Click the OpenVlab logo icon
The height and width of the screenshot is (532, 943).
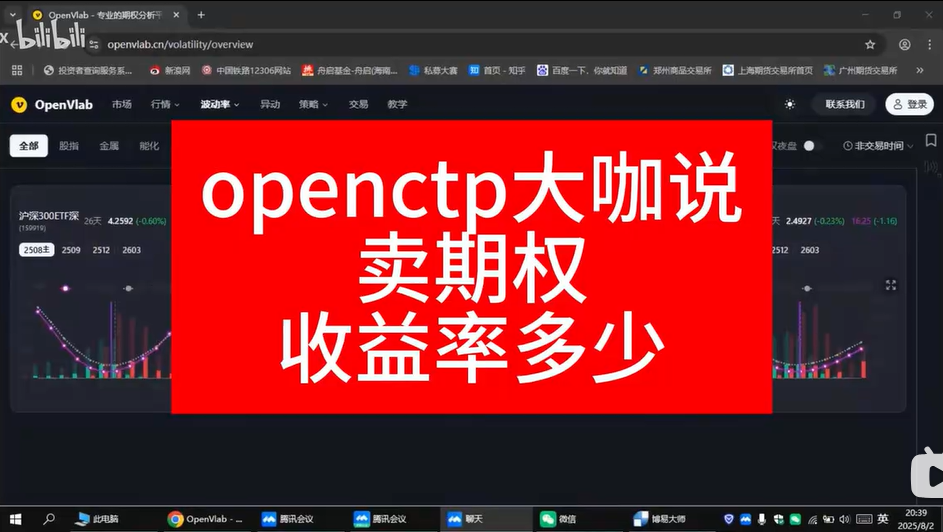[x=19, y=105]
